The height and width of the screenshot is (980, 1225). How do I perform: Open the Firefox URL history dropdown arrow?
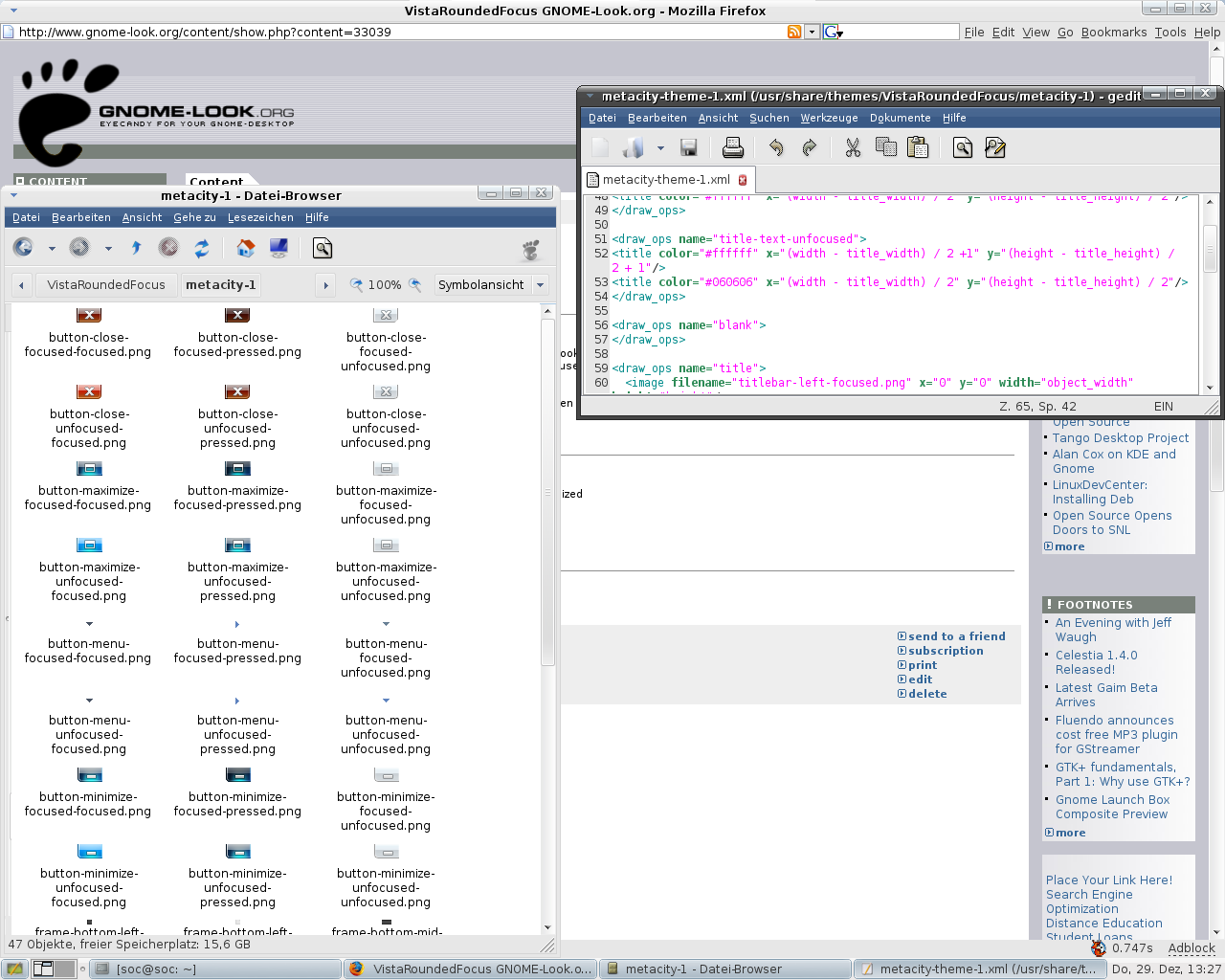[812, 32]
